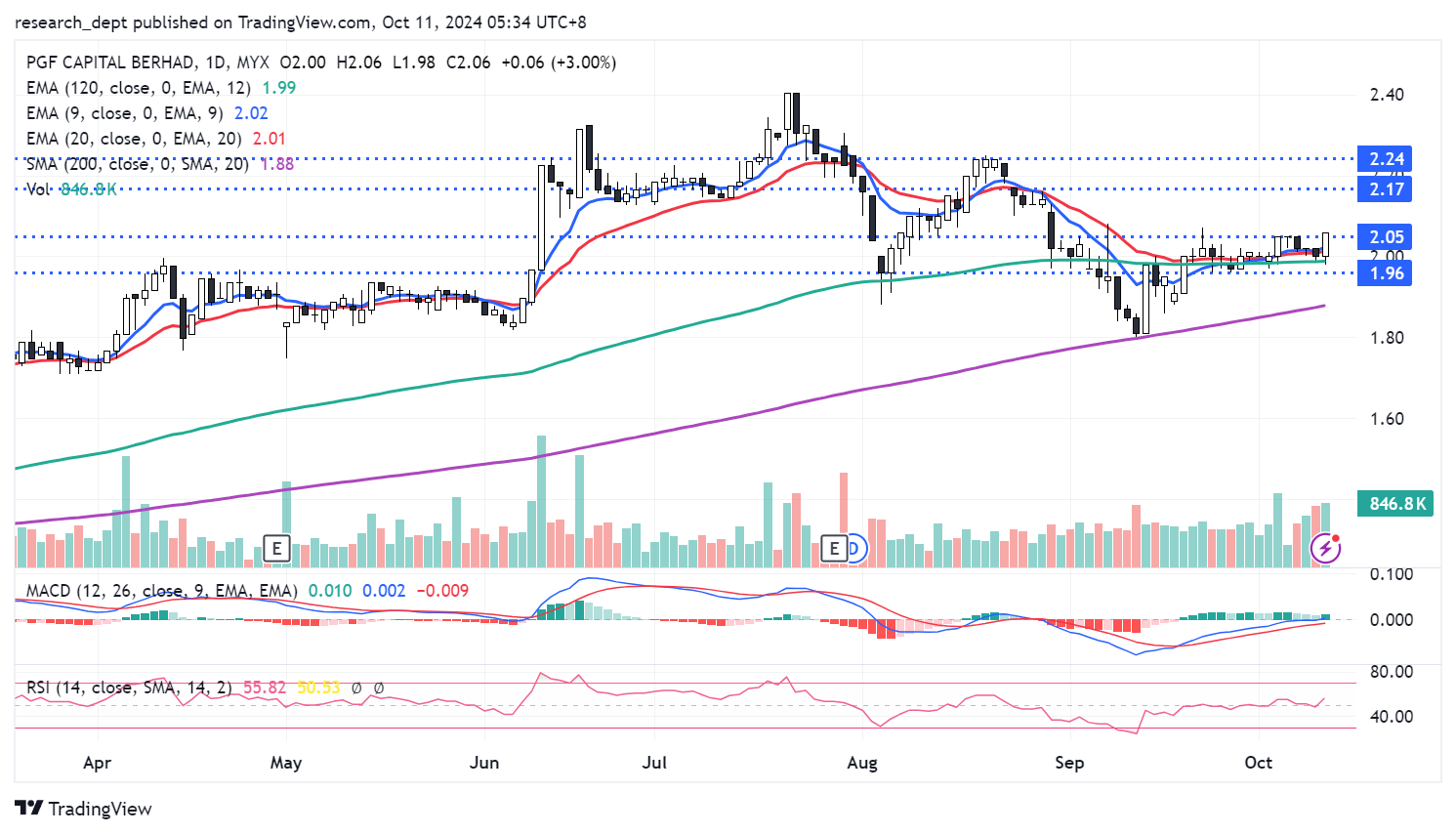
Task: Click the 2.24 price level label
Action: pos(1386,159)
